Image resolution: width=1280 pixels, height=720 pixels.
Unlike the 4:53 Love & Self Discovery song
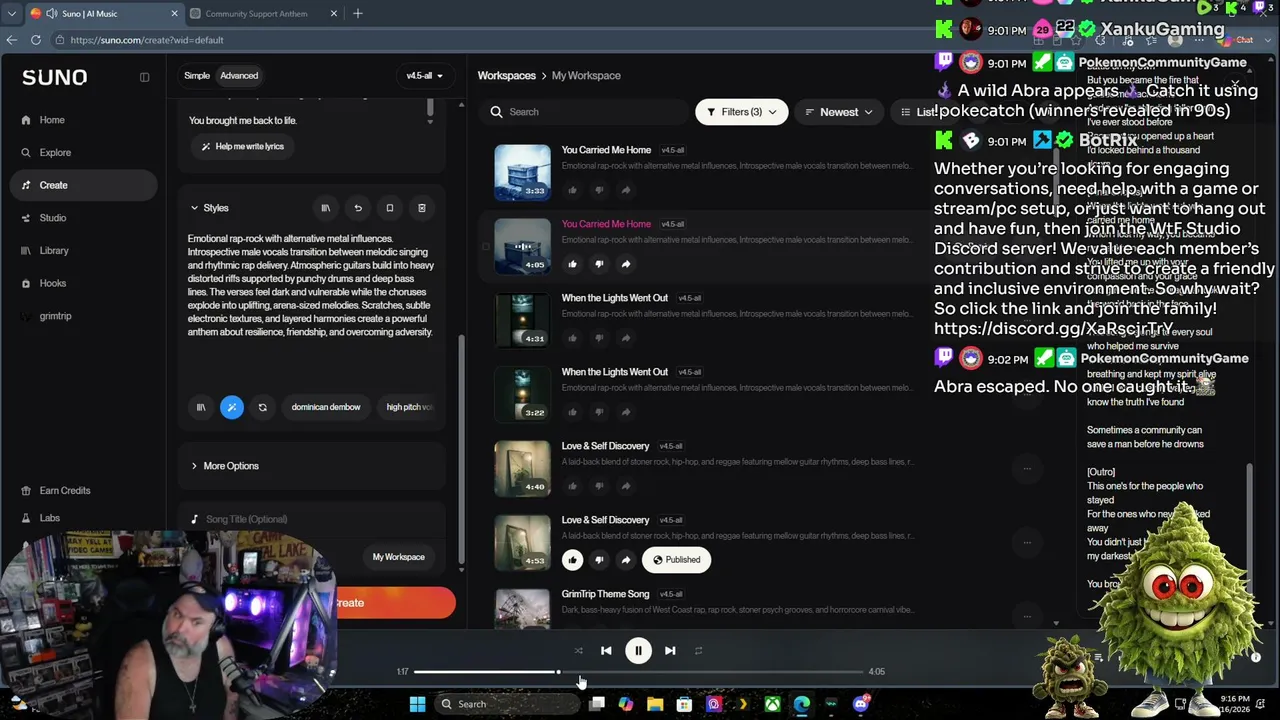(x=573, y=560)
